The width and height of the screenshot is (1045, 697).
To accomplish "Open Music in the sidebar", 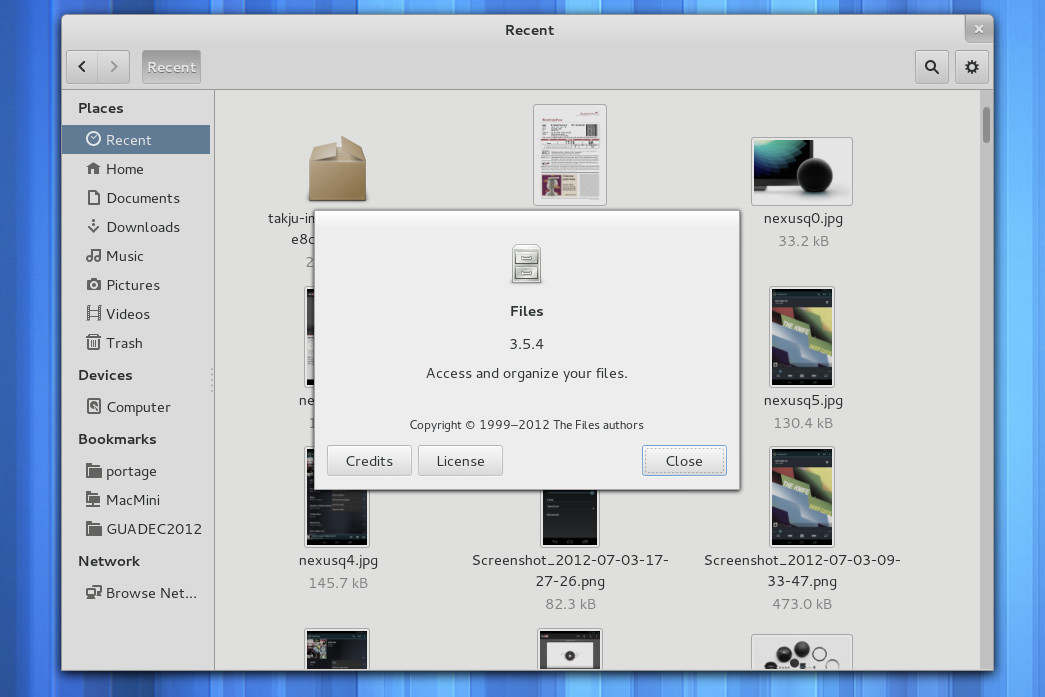I will (x=136, y=256).
